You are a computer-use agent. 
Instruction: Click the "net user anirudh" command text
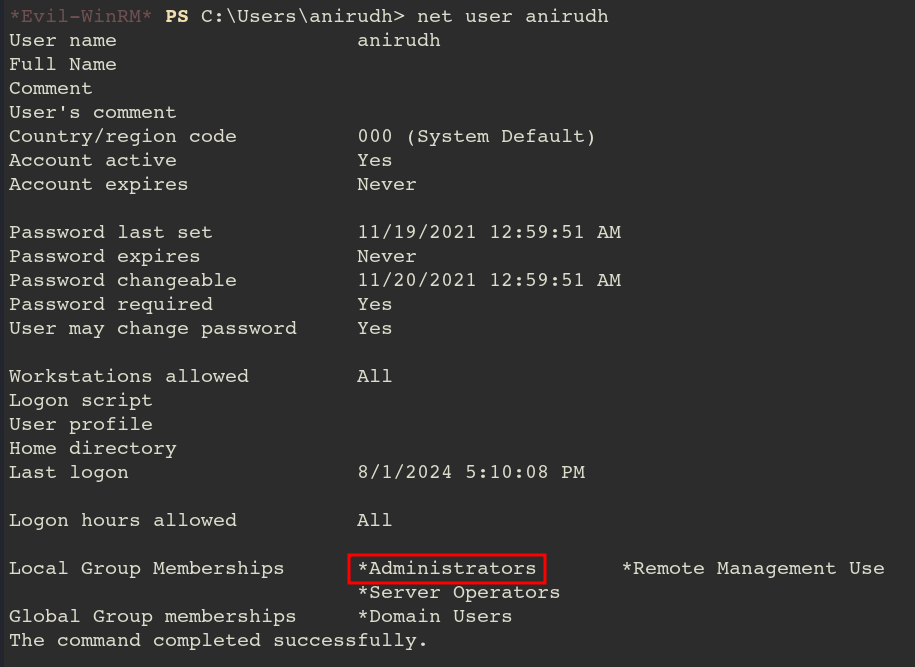pyautogui.click(x=512, y=16)
